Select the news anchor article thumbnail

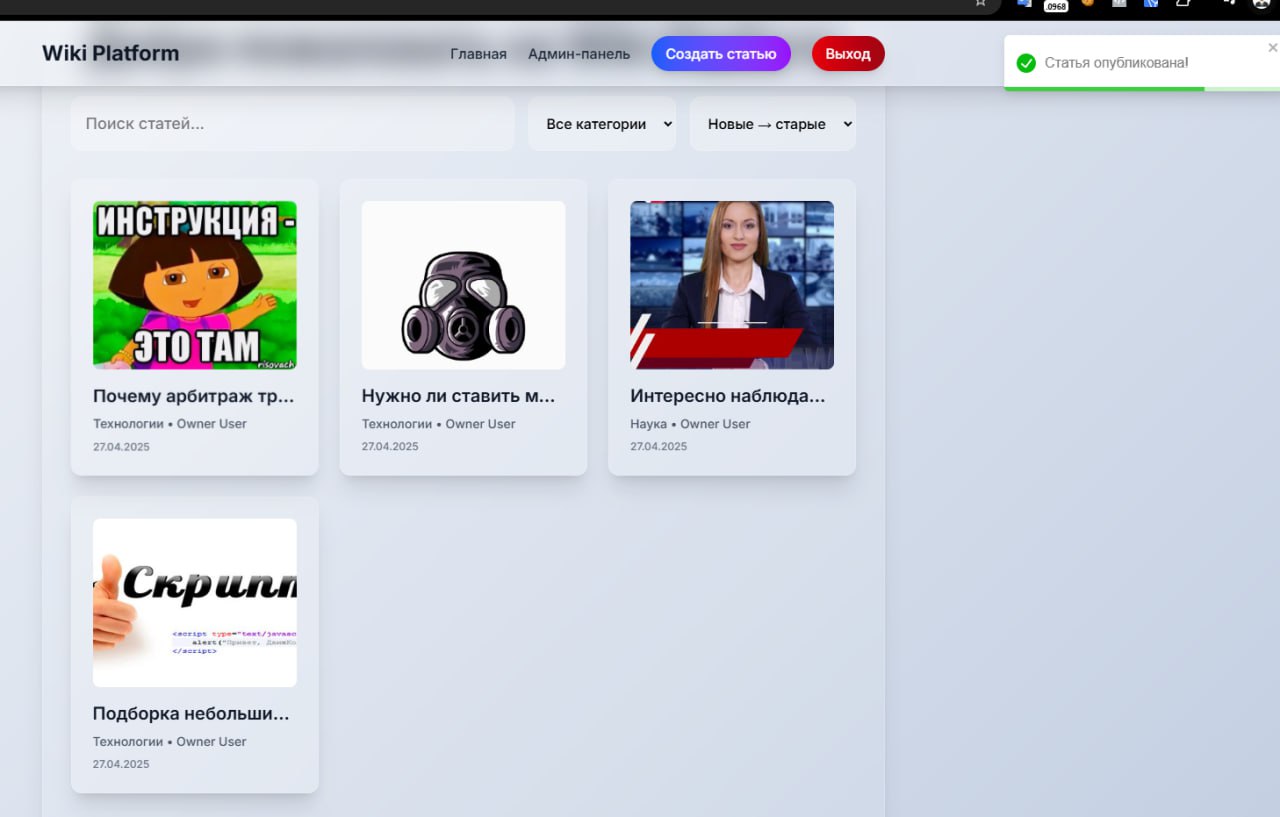pos(732,285)
